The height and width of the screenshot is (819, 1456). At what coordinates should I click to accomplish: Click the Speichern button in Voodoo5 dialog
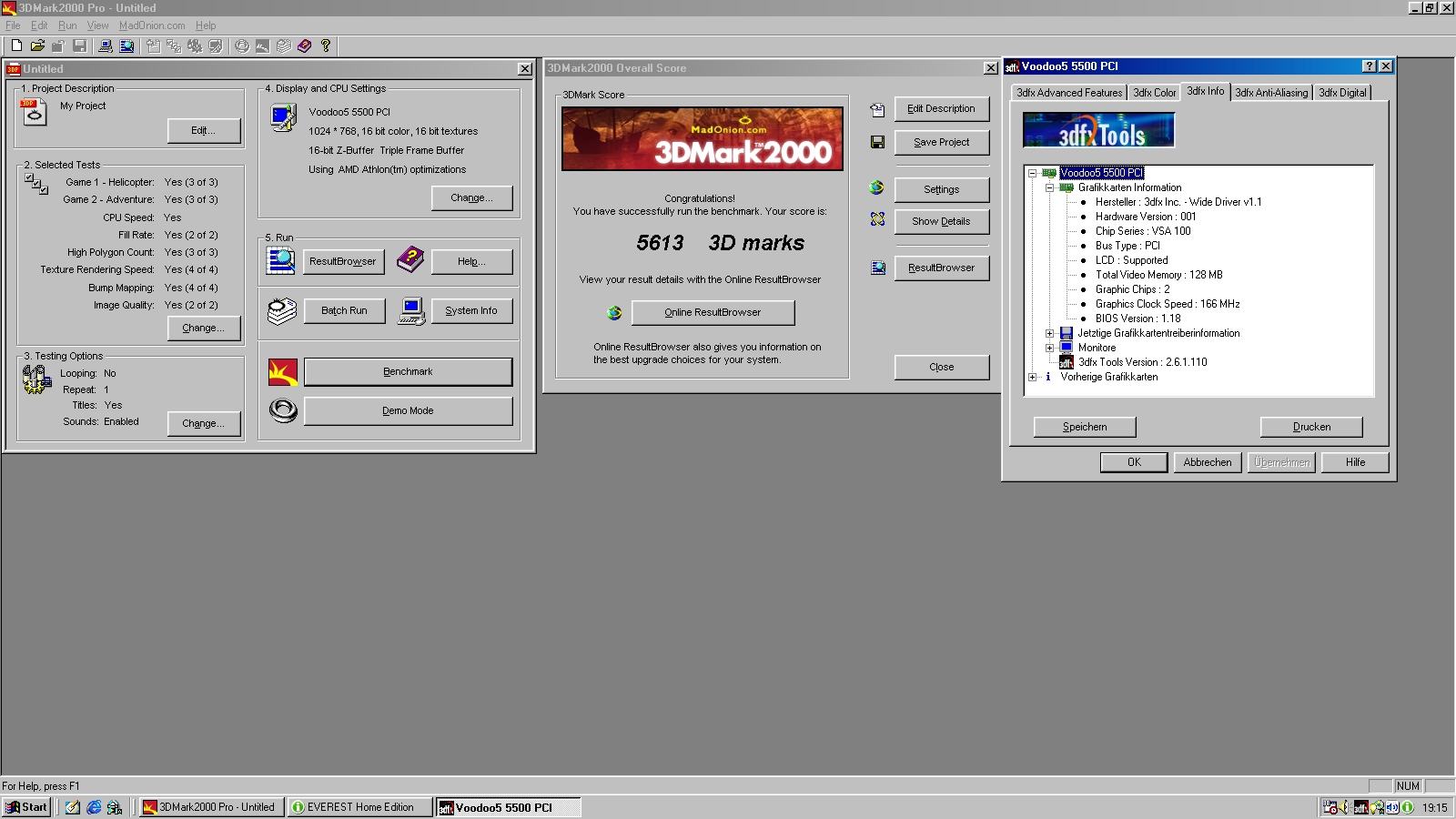[1085, 427]
